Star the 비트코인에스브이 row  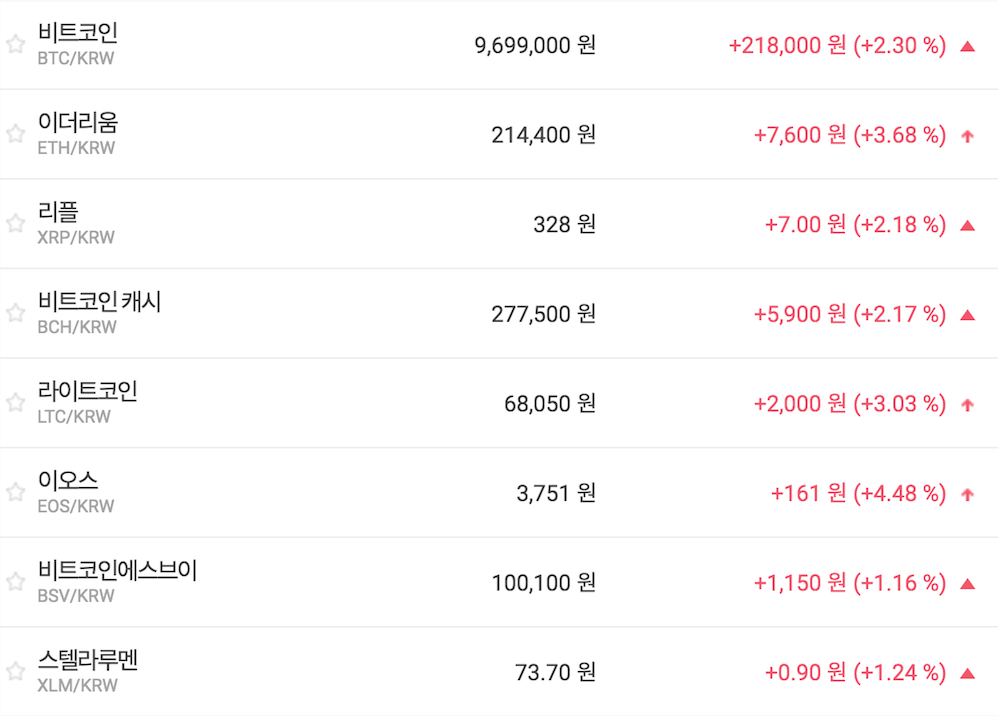[x=15, y=581]
